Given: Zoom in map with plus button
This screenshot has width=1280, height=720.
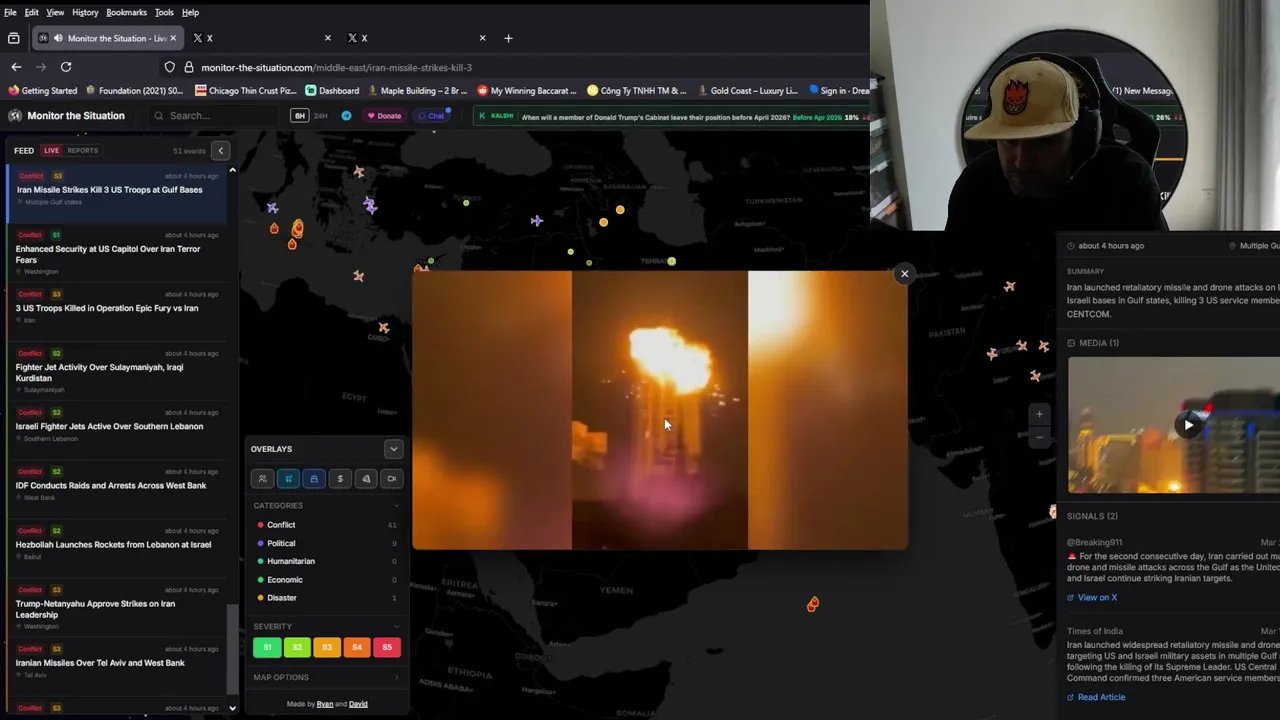Looking at the screenshot, I should pyautogui.click(x=1039, y=414).
